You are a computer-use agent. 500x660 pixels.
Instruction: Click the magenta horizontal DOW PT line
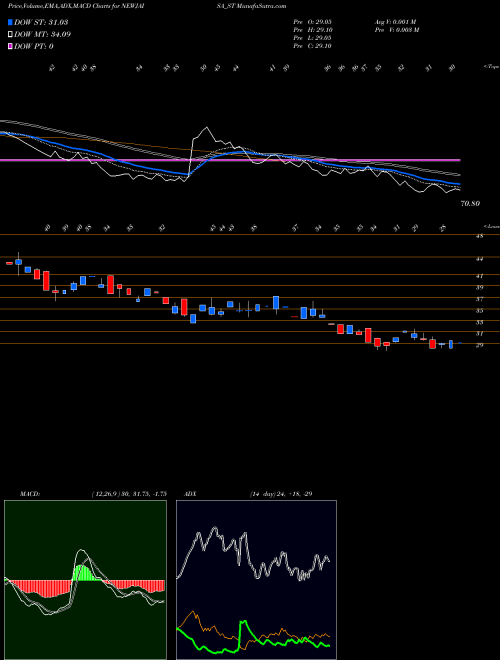click(230, 160)
